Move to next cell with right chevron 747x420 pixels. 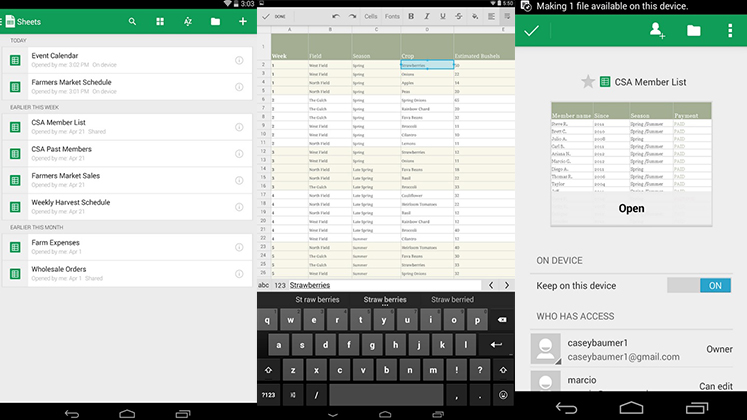pyautogui.click(x=507, y=285)
